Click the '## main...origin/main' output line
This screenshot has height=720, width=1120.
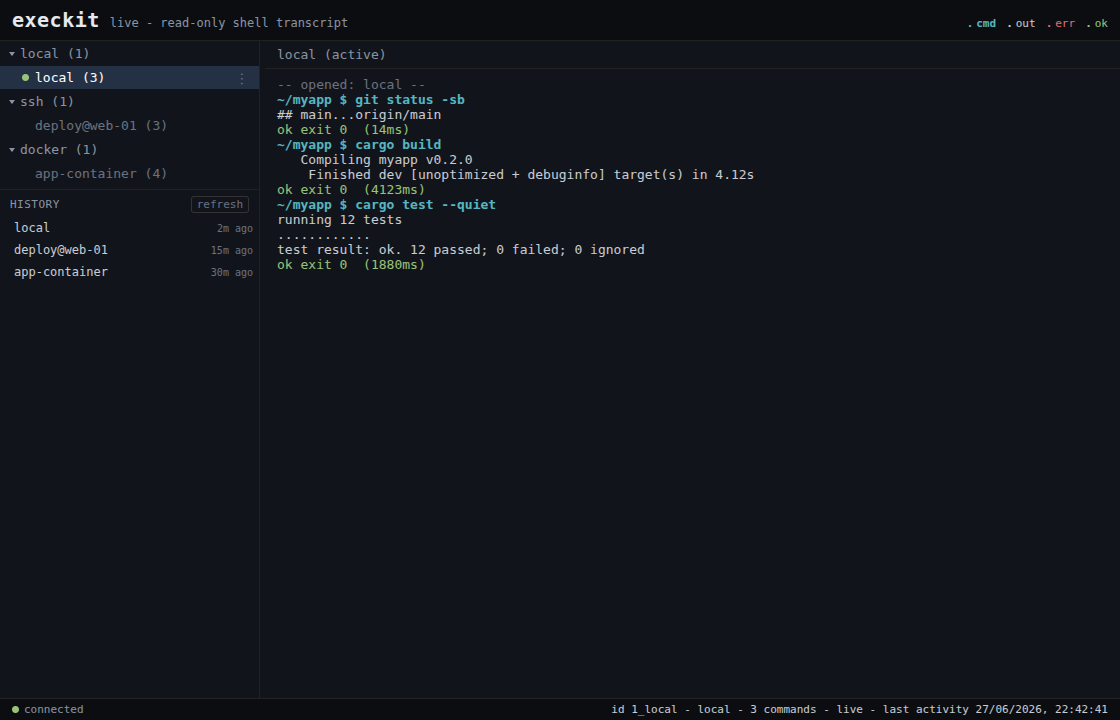click(x=359, y=115)
